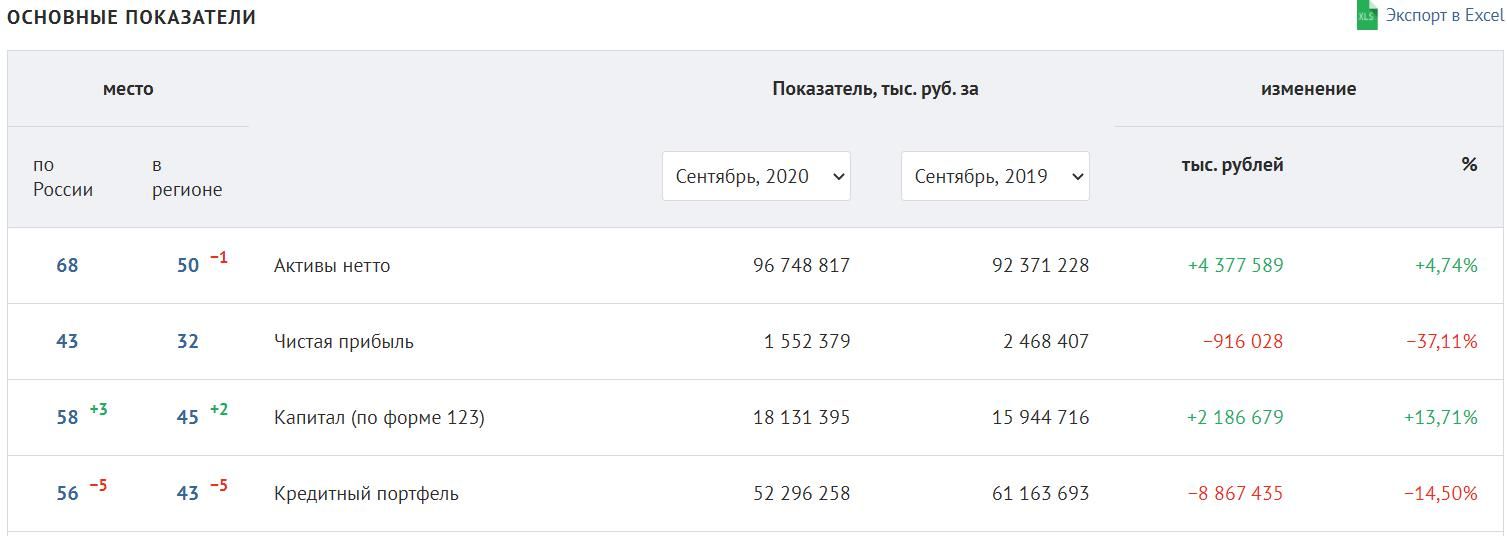Select regional rank 45 for Капитал
The height and width of the screenshot is (536, 1507).
[188, 418]
